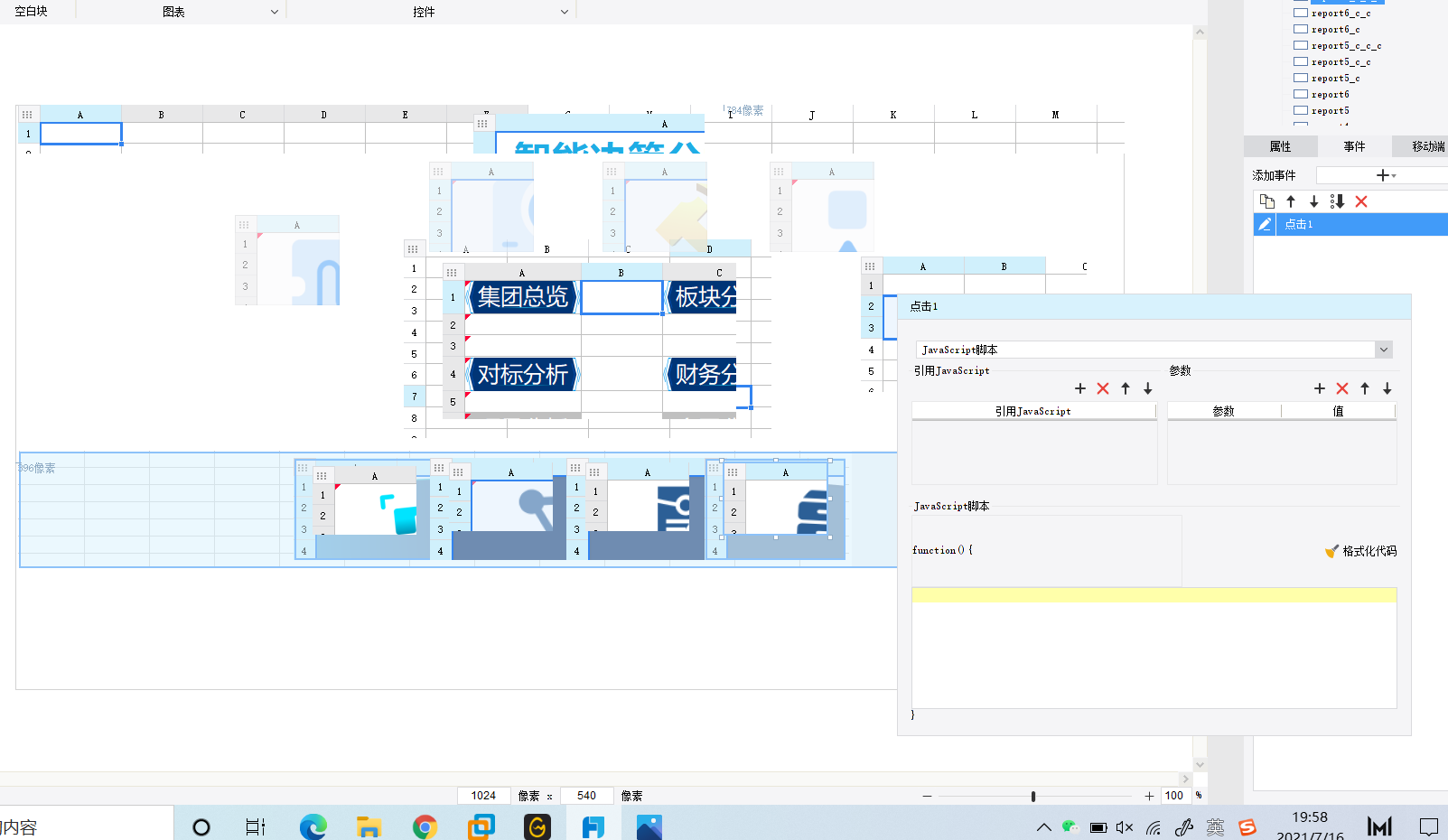Open the Sogou input method tray icon
Image resolution: width=1448 pixels, height=840 pixels.
(1247, 826)
